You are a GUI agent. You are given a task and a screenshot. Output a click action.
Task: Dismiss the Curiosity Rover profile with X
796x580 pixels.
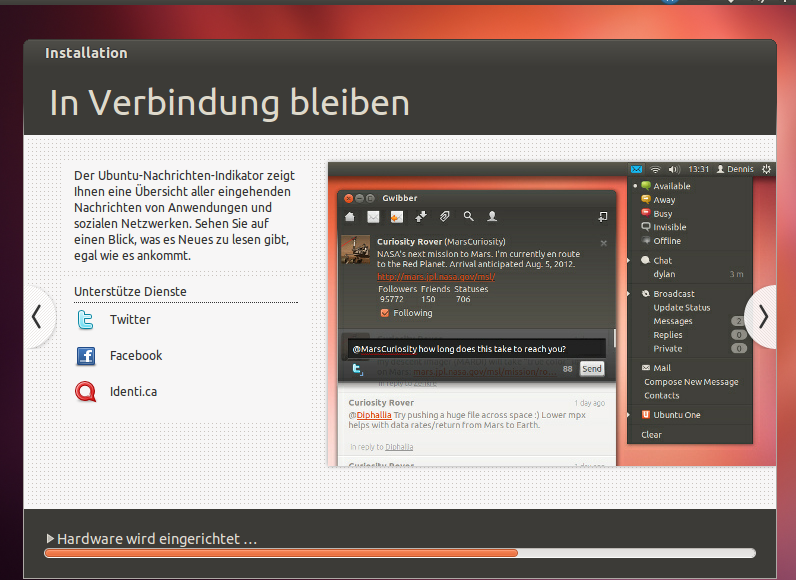604,243
